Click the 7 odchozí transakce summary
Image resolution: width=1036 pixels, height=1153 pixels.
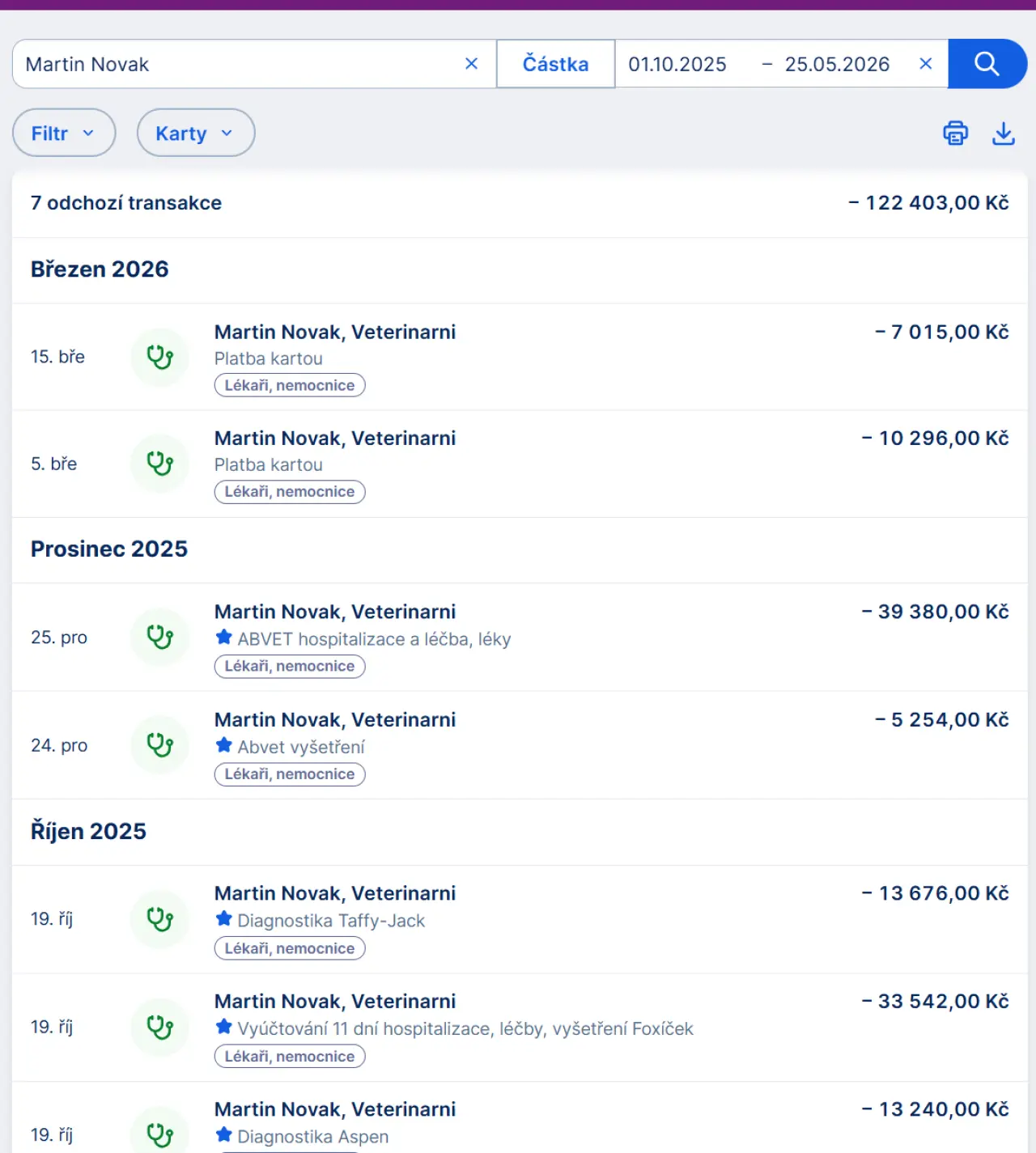click(126, 203)
